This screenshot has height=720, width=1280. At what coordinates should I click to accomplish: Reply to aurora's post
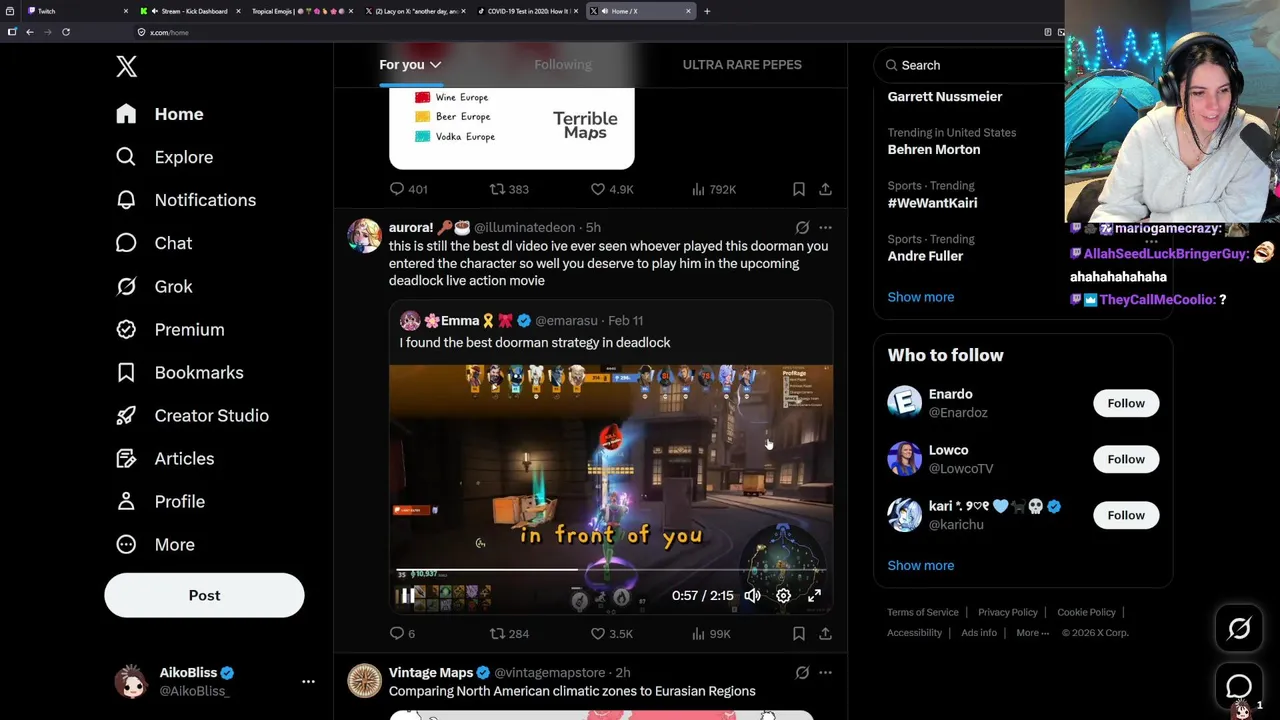click(x=402, y=634)
